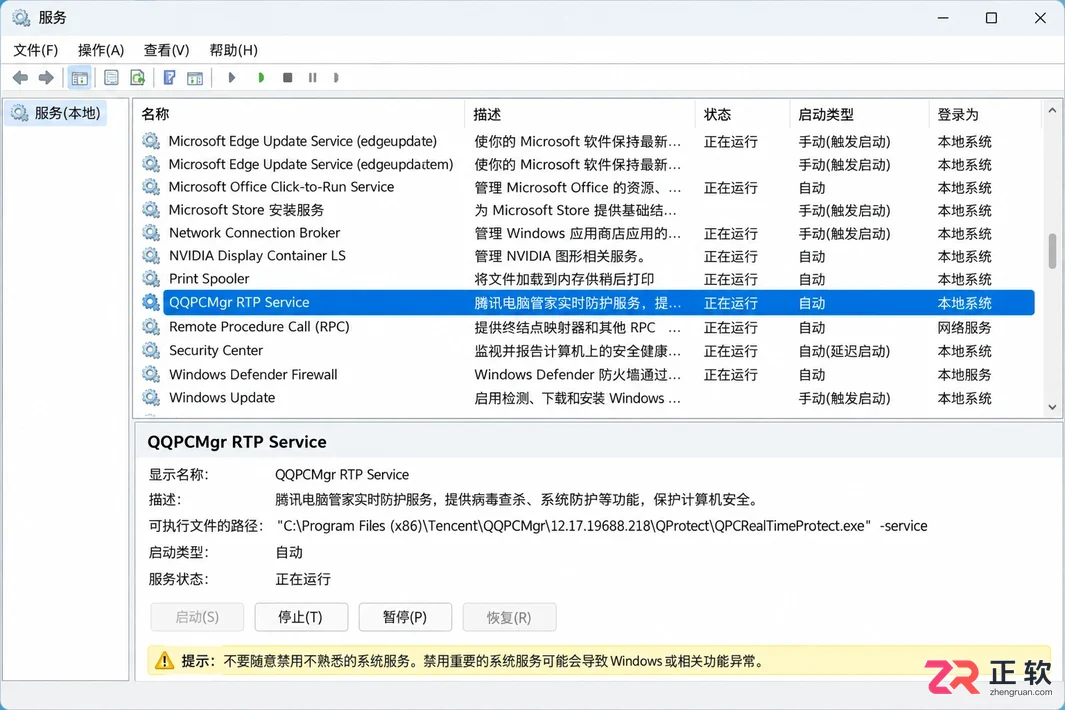Click the gear icon of Network Connection Broker
Image resolution: width=1065 pixels, height=710 pixels.
coord(151,233)
